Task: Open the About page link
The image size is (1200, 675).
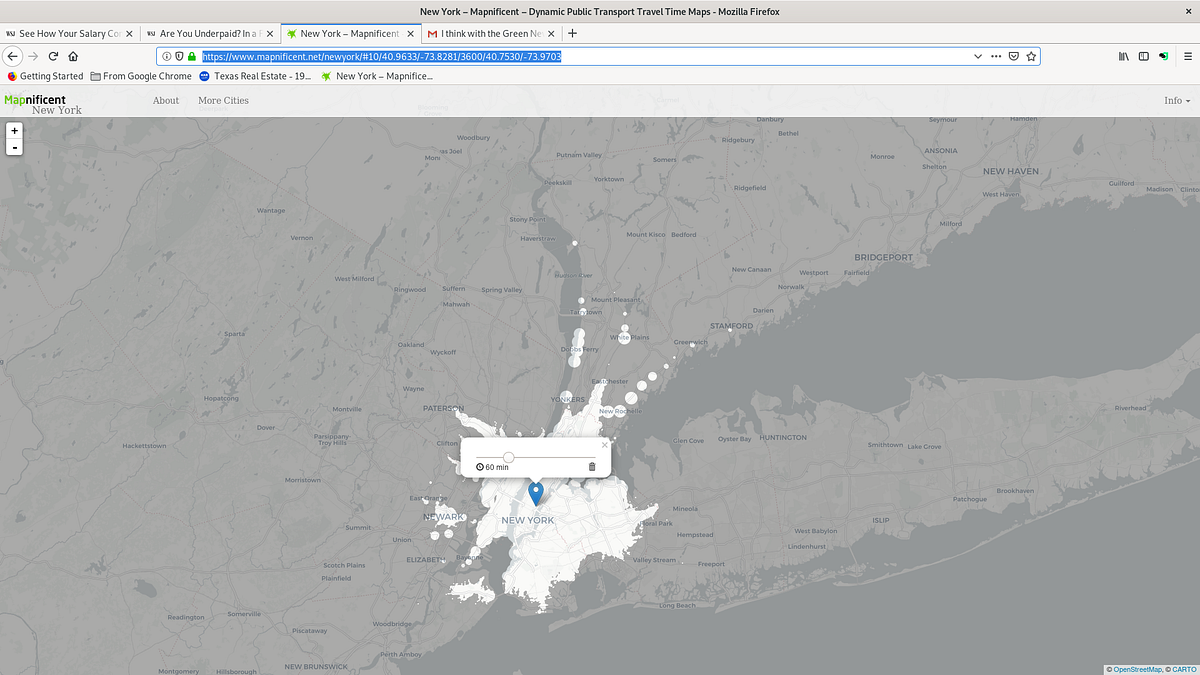Action: [166, 100]
